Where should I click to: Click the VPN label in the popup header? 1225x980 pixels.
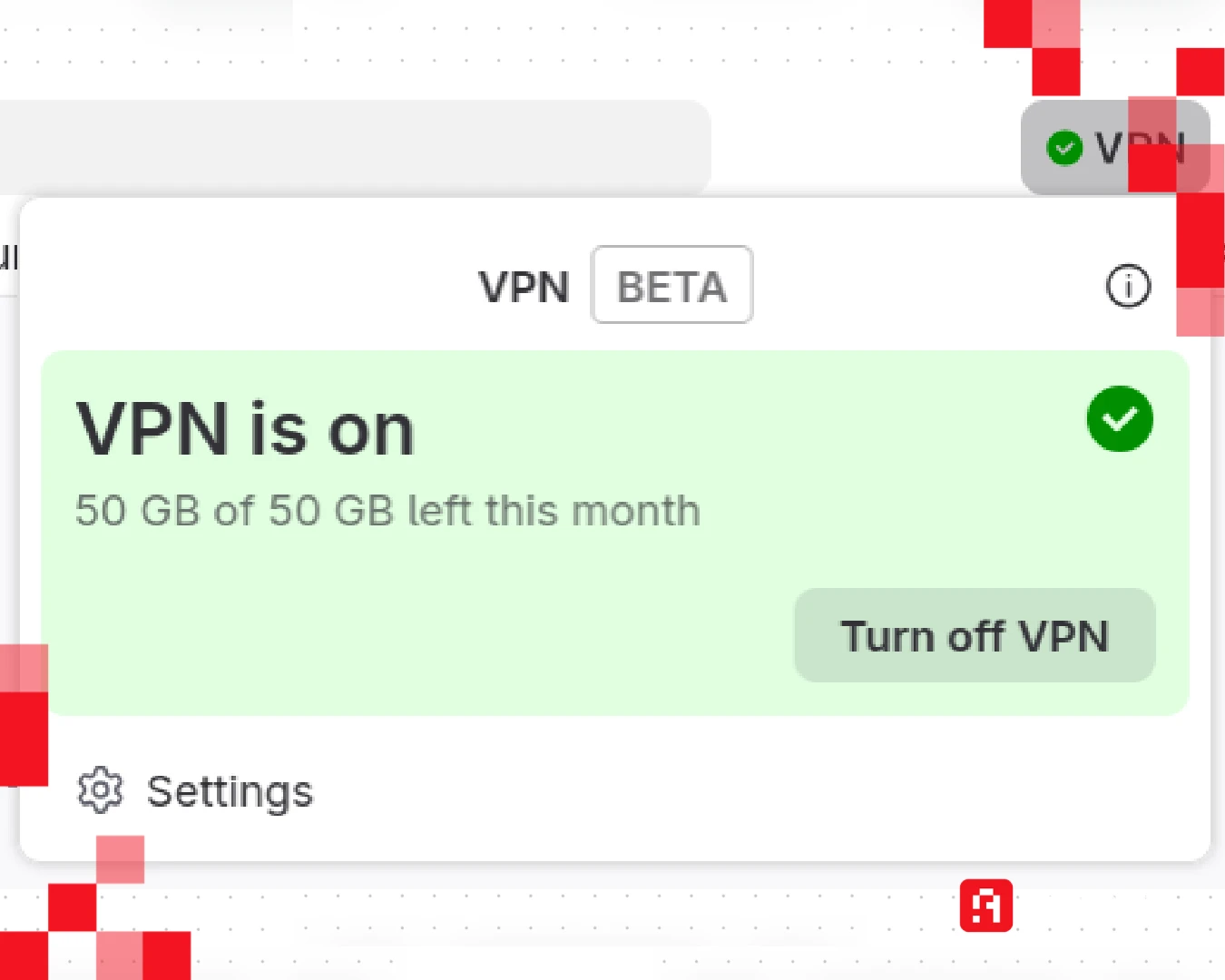click(524, 286)
